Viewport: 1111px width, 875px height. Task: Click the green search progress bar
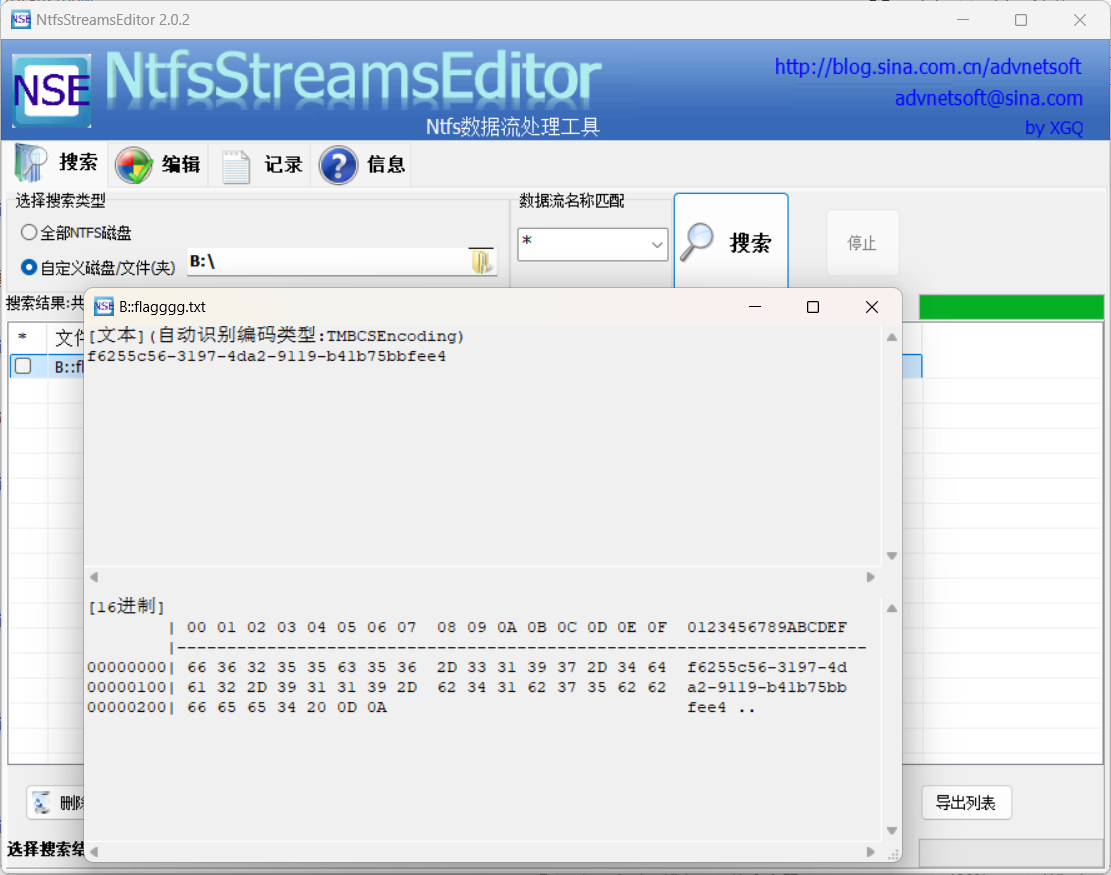[1010, 307]
